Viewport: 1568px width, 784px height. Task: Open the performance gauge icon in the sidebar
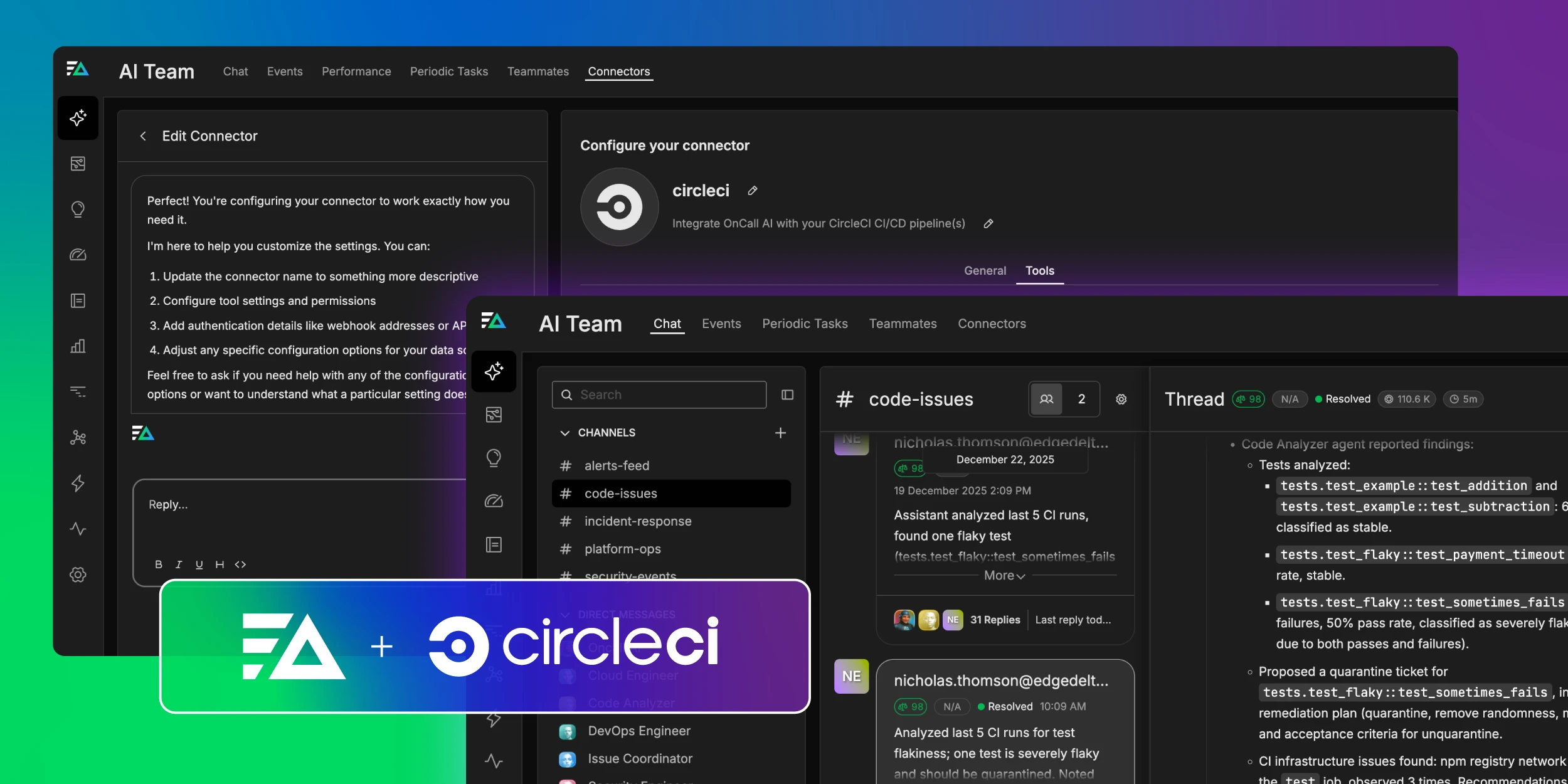(x=78, y=254)
